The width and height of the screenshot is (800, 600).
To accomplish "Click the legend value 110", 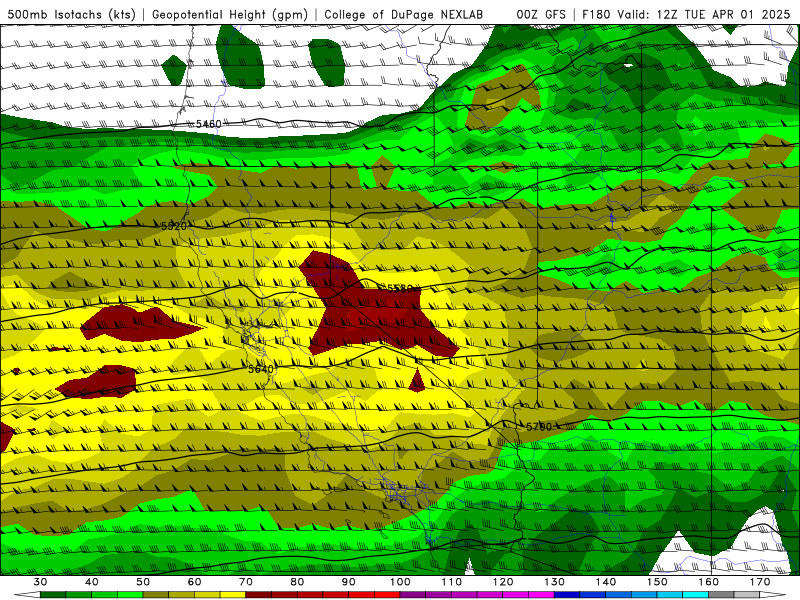I will [452, 582].
